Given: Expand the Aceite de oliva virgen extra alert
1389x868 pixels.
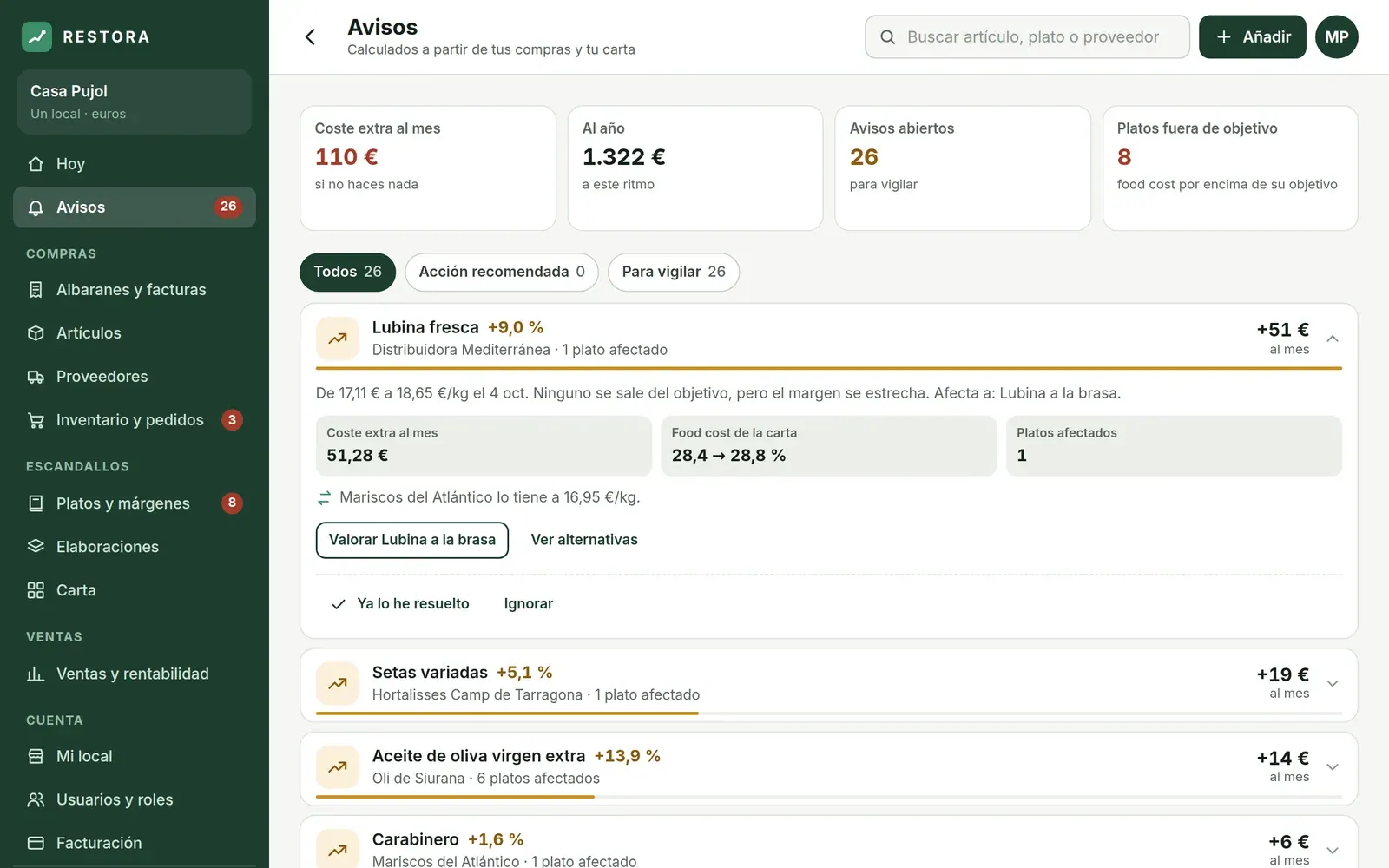Looking at the screenshot, I should pos(1333,767).
